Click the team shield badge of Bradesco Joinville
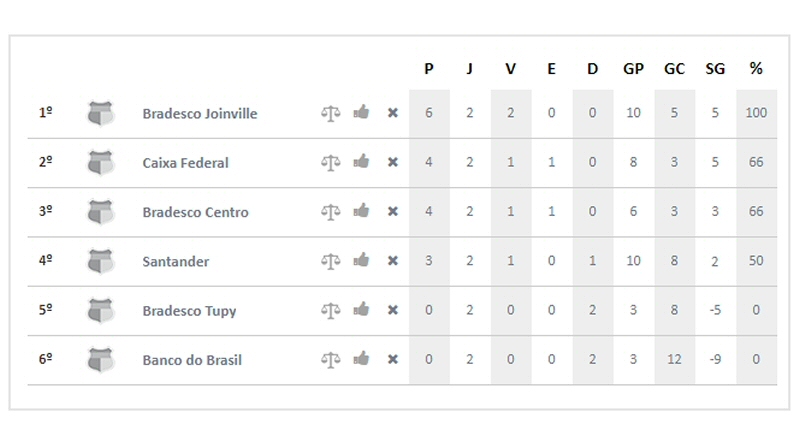The height and width of the screenshot is (445, 800). 101,113
